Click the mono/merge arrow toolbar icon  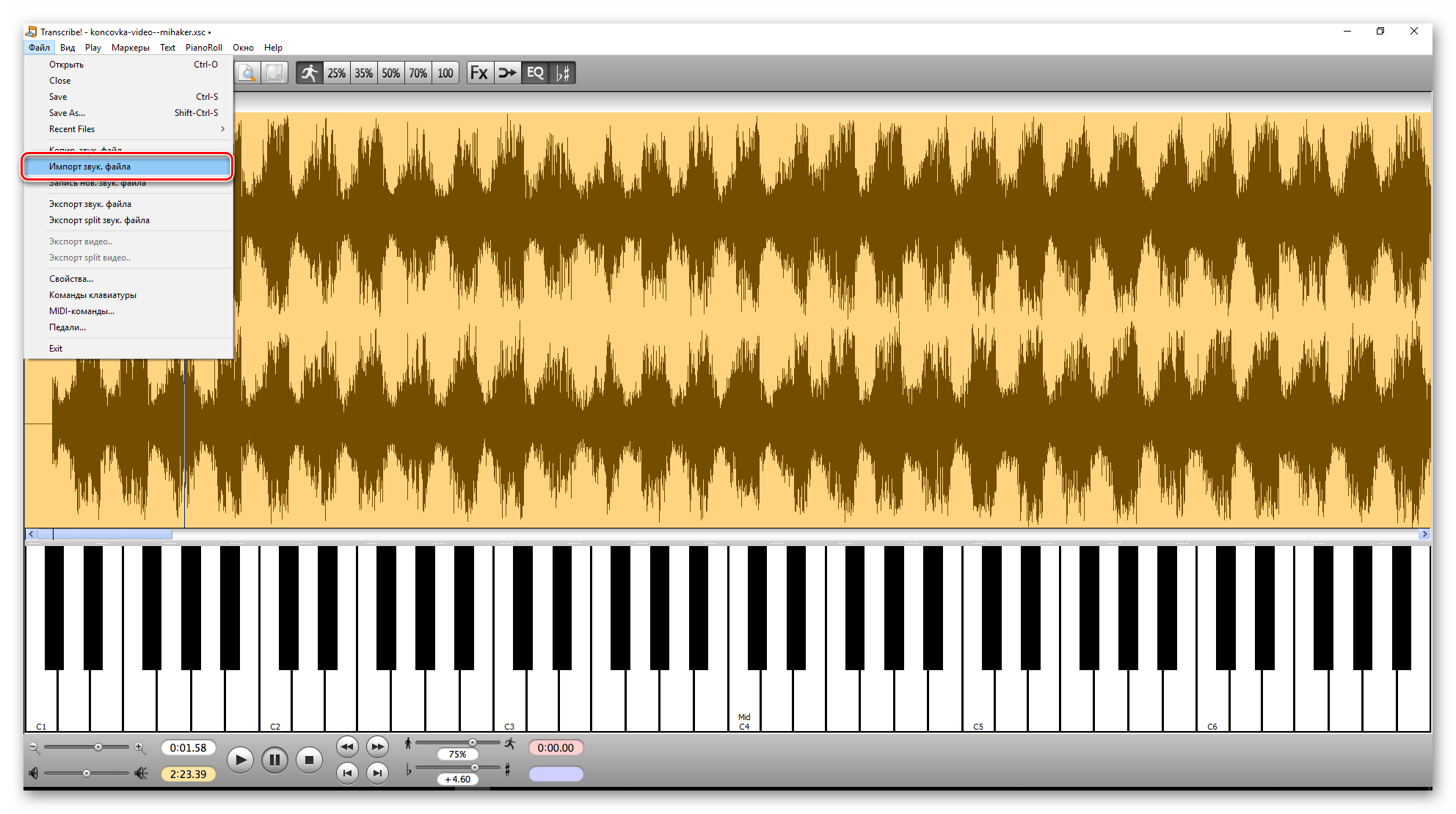[x=507, y=73]
